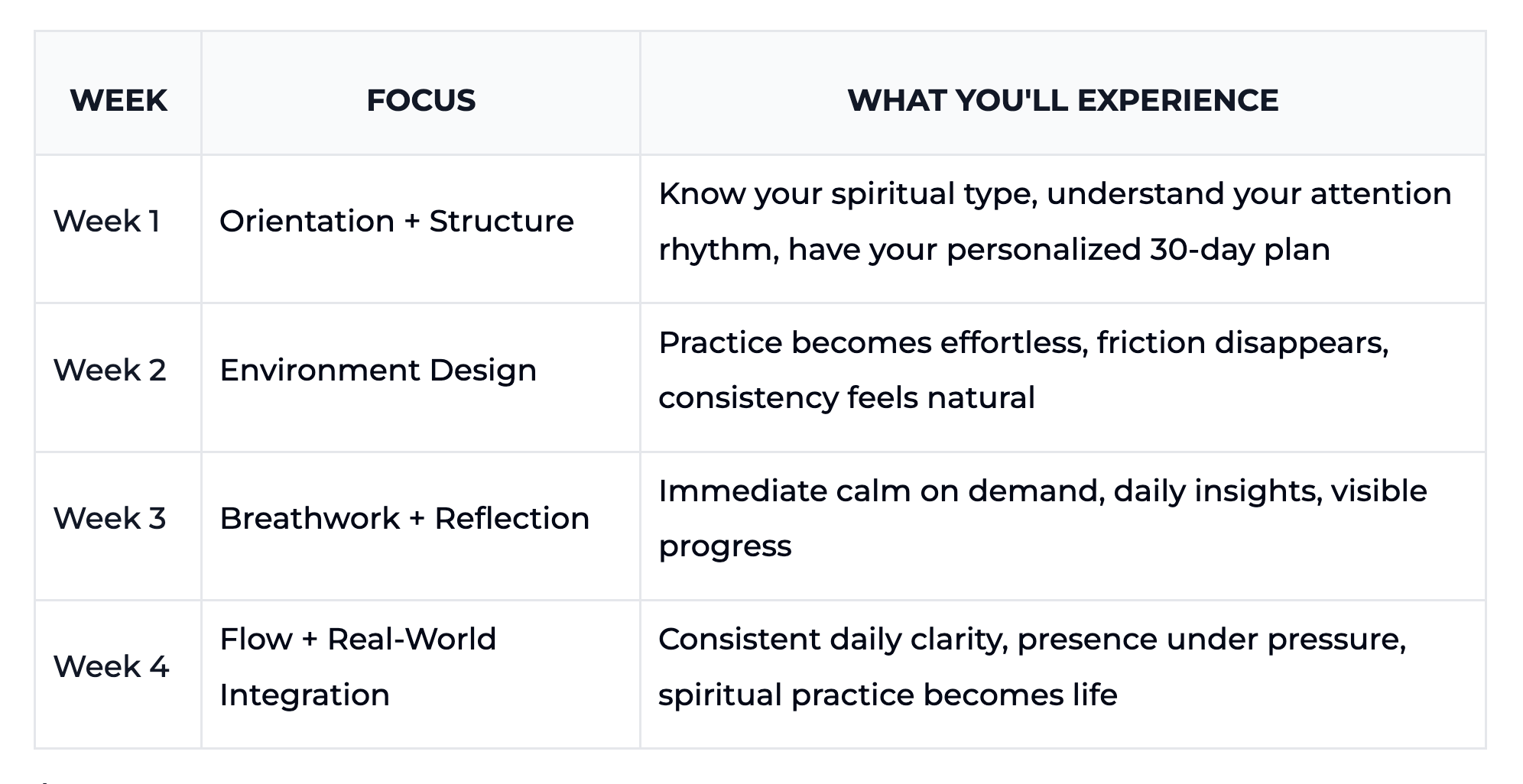Click the text "personalized 30-day plan"
This screenshot has height=784, width=1523.
(1138, 250)
